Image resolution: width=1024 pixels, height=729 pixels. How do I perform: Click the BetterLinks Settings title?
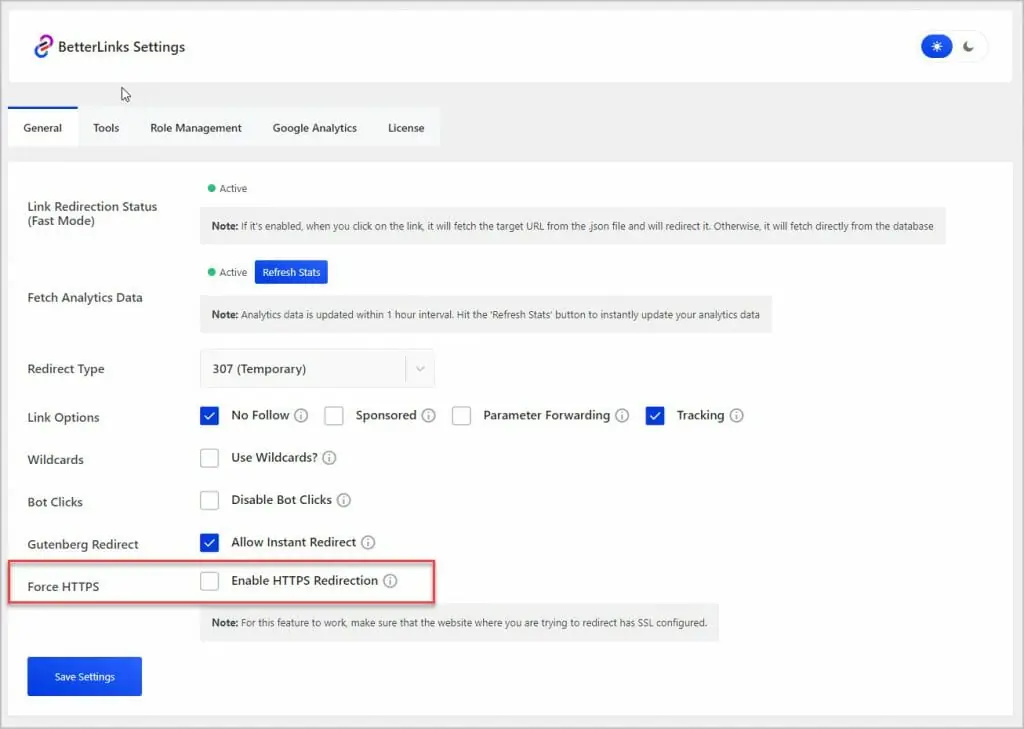[x=121, y=47]
